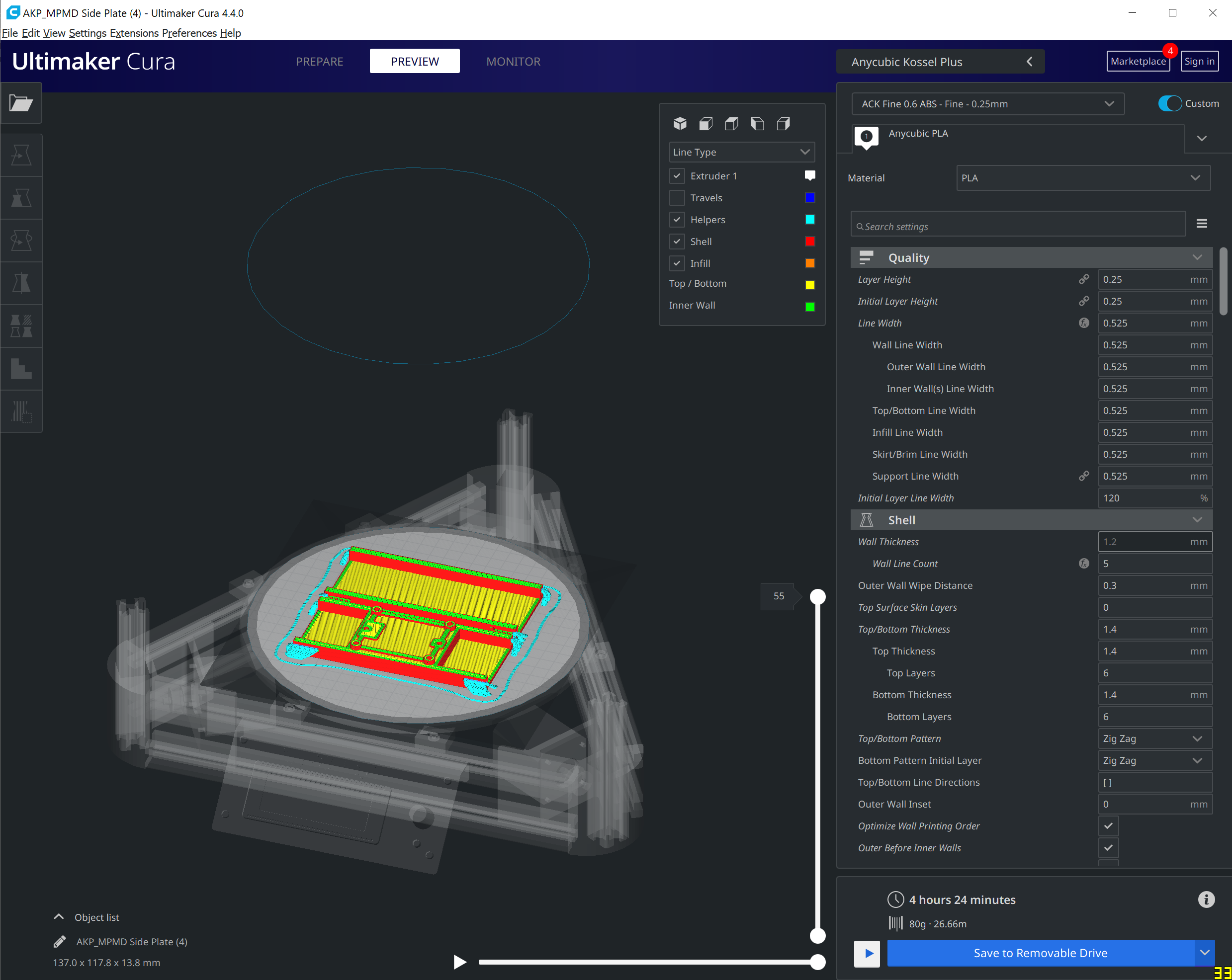Open the Material PLA dropdown

tap(1083, 177)
